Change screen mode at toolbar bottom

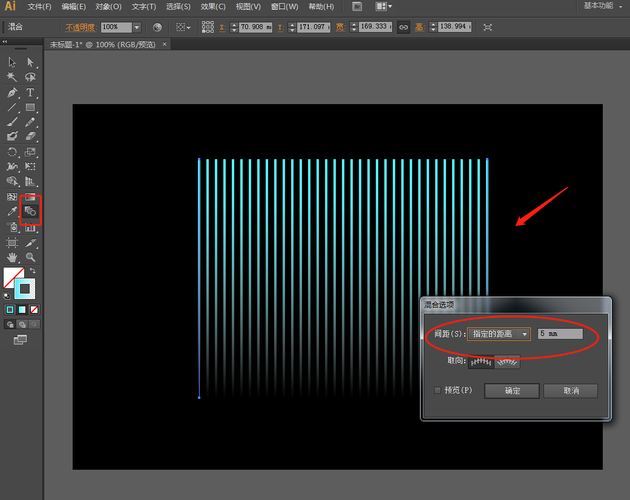pyautogui.click(x=20, y=340)
